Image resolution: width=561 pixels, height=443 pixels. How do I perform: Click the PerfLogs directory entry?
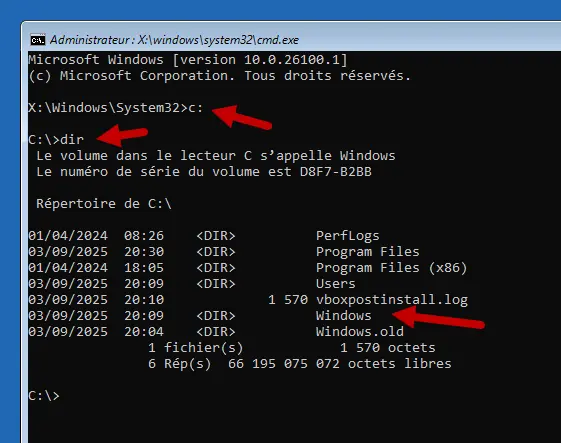click(x=347, y=235)
